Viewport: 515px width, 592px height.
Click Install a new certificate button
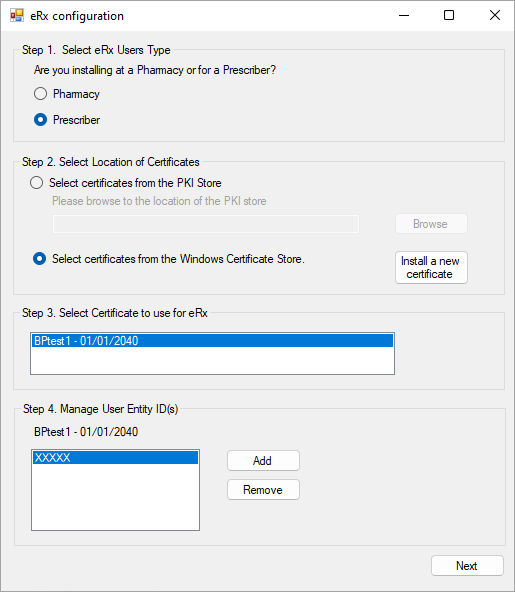pos(431,267)
